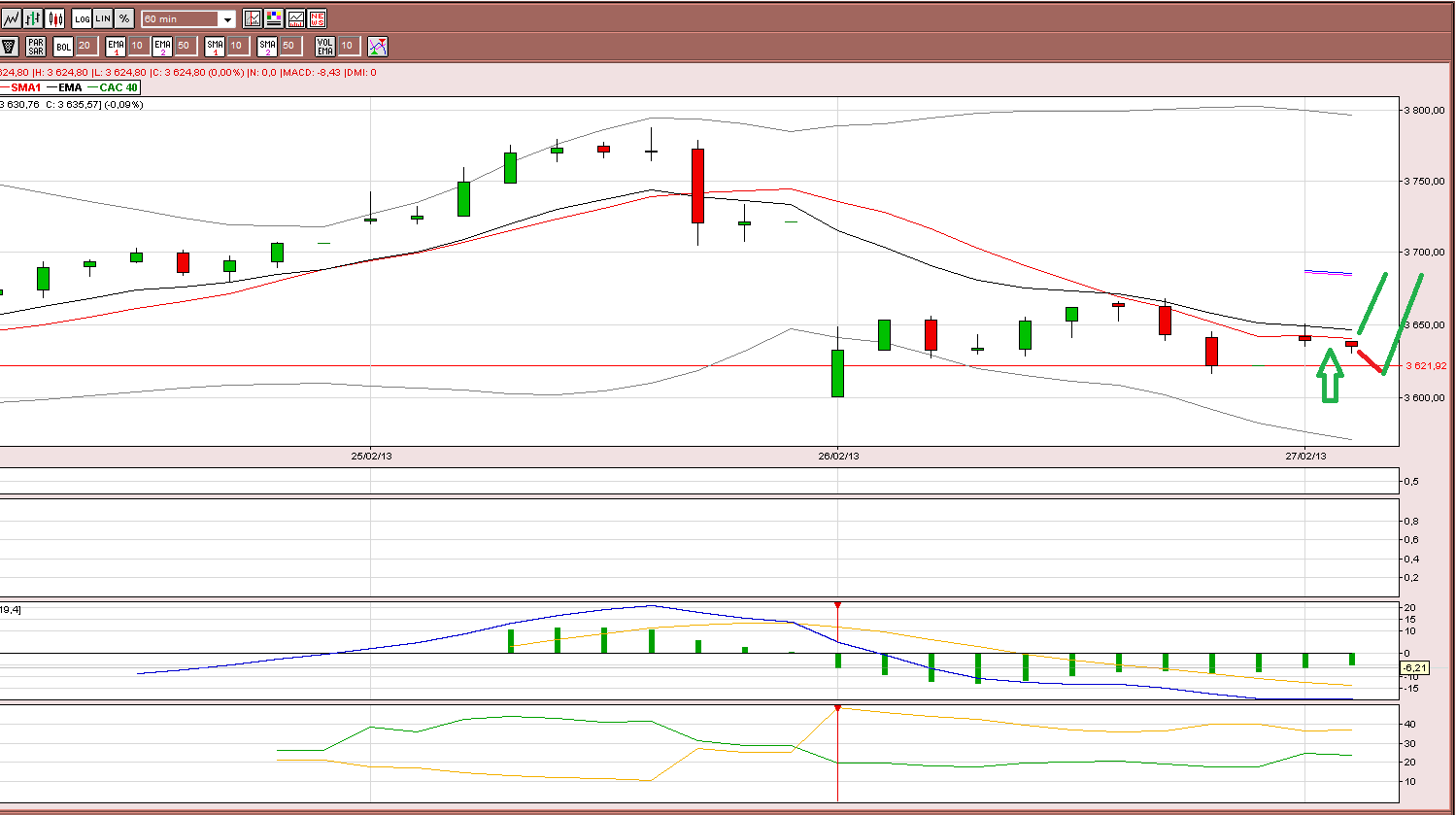
Task: Click the SMA1 legend label
Action: [x=26, y=87]
